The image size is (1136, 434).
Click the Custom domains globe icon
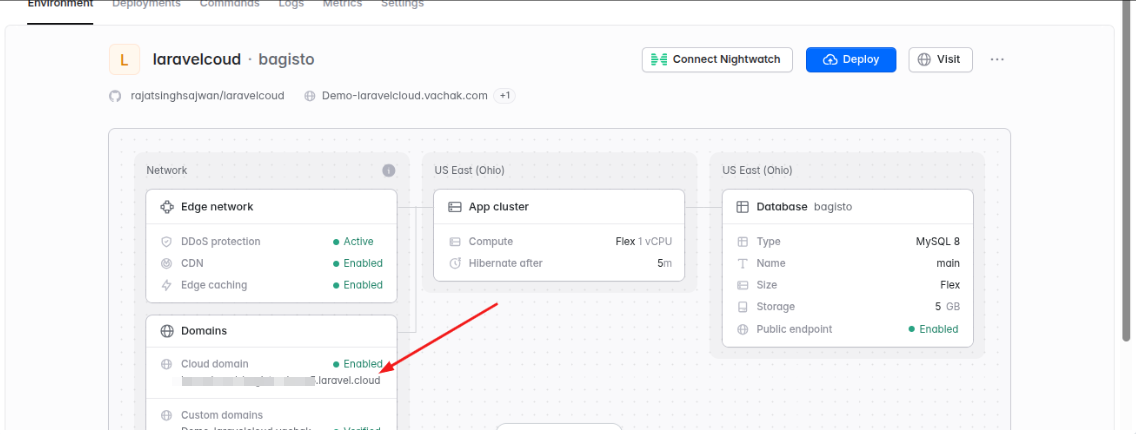(166, 415)
